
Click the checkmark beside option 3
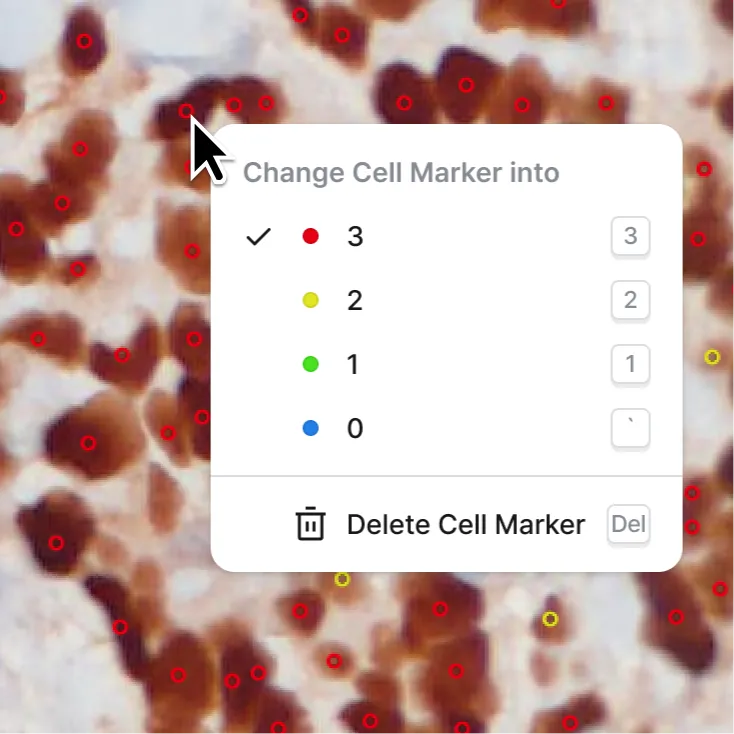(258, 236)
